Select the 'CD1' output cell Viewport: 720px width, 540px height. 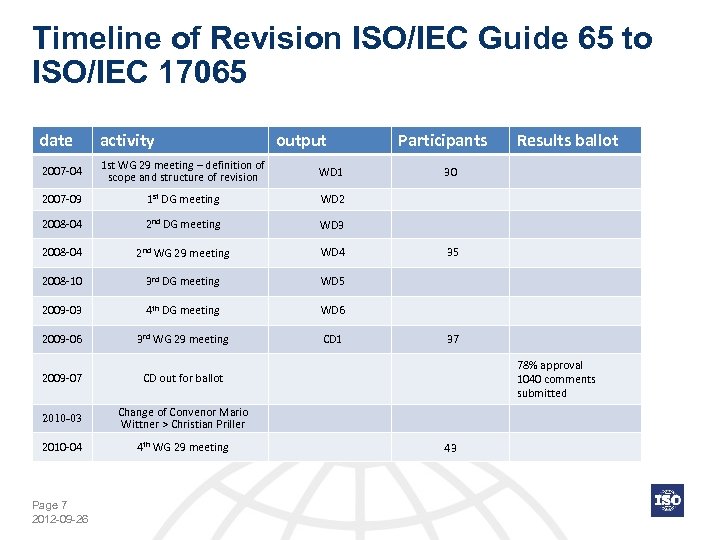[x=330, y=339]
